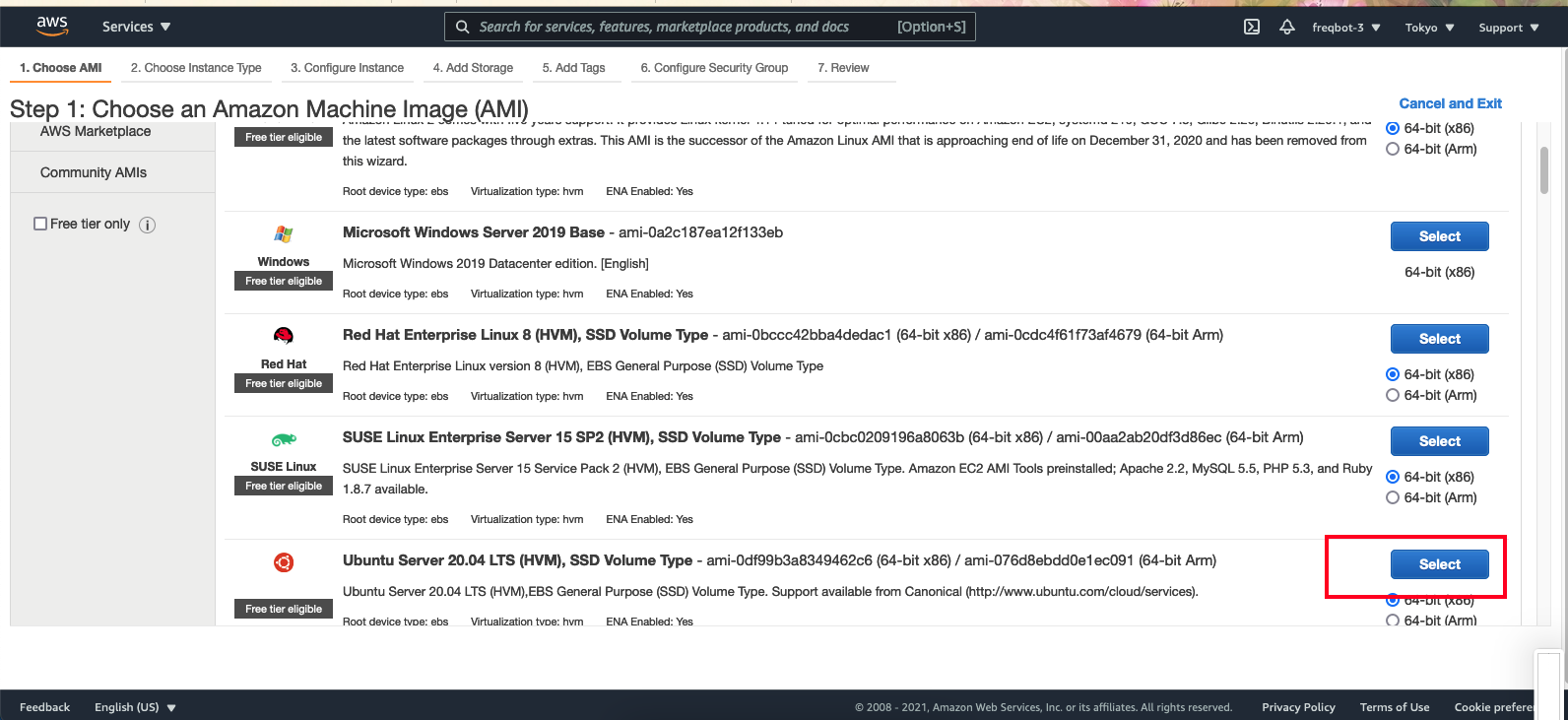Select SUSE Linux Enterprise Server 15 AMI
This screenshot has height=720, width=1568.
[1439, 441]
